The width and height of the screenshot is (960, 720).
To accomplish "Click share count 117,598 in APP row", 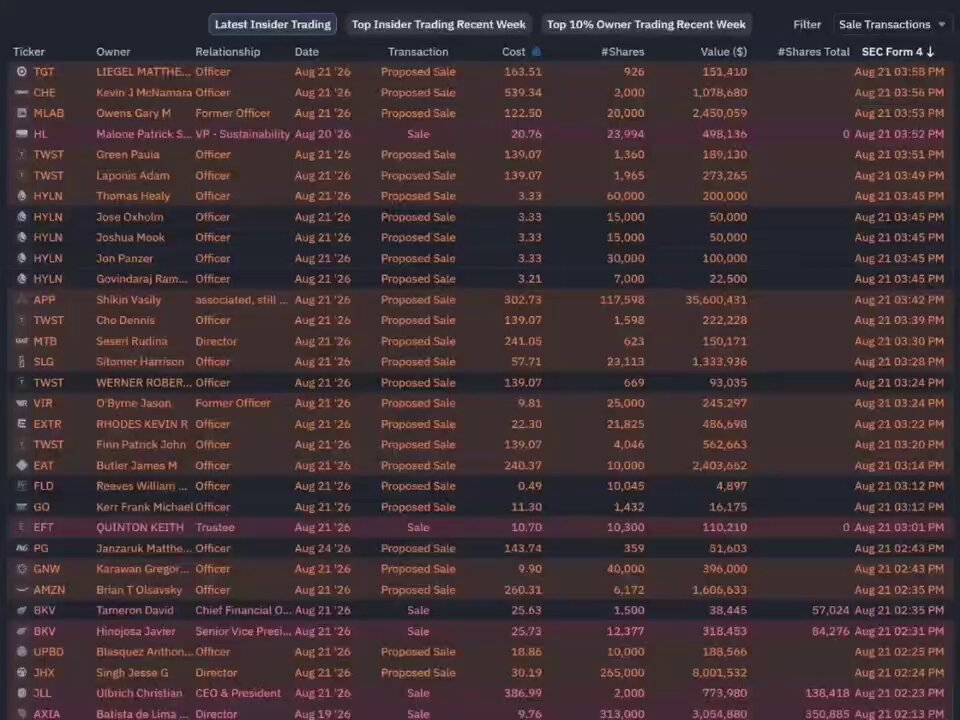I will [622, 299].
